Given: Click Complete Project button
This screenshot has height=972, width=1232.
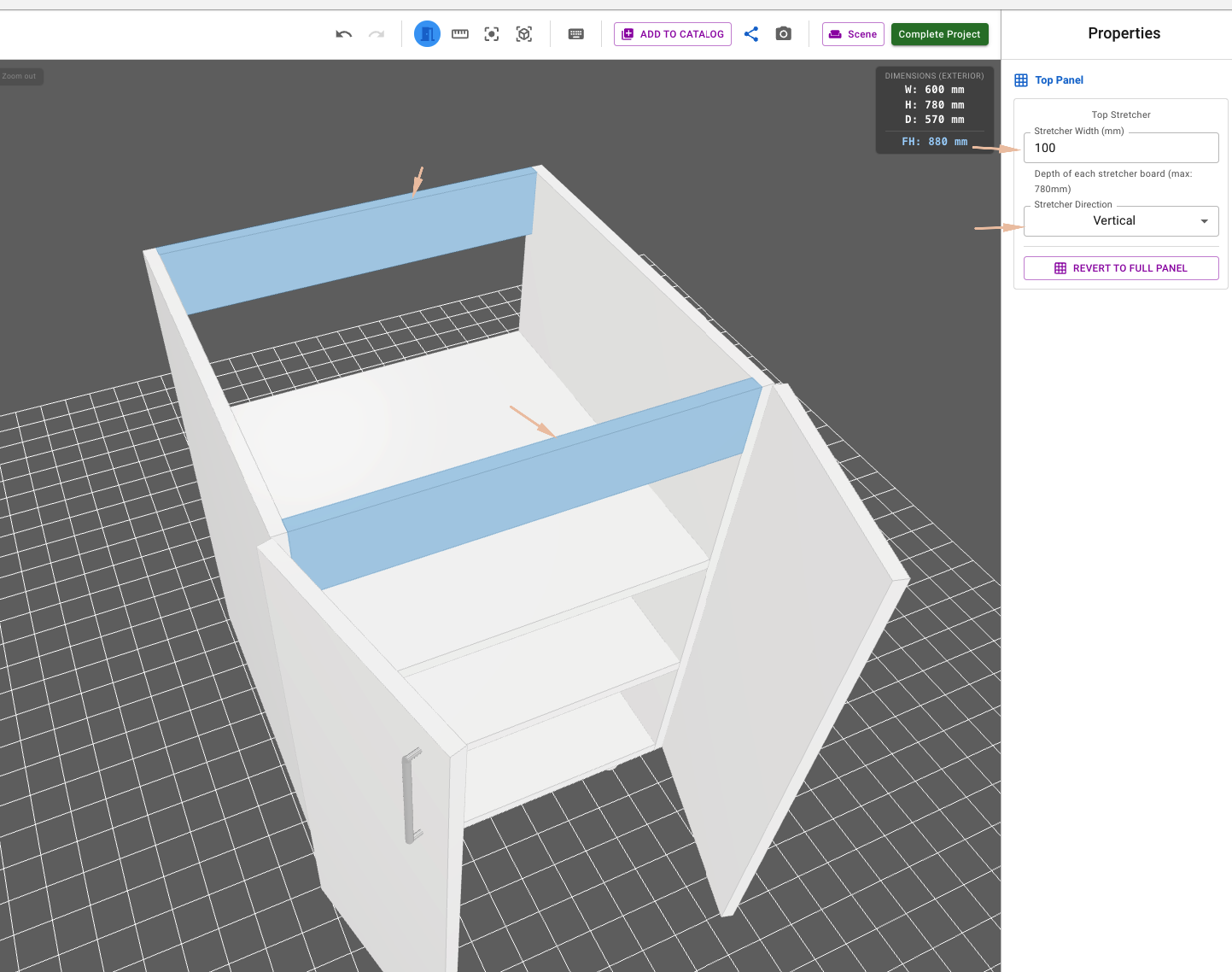Looking at the screenshot, I should (940, 34).
